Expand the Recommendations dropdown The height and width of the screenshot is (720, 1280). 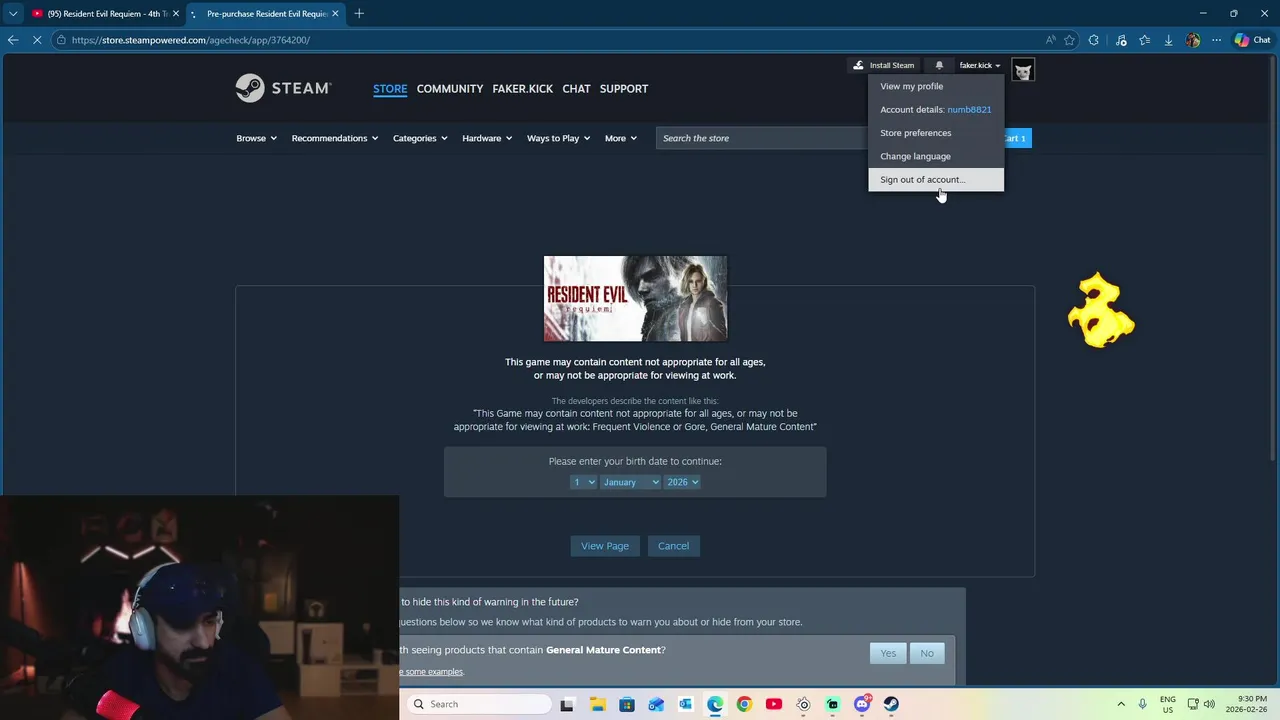click(335, 138)
